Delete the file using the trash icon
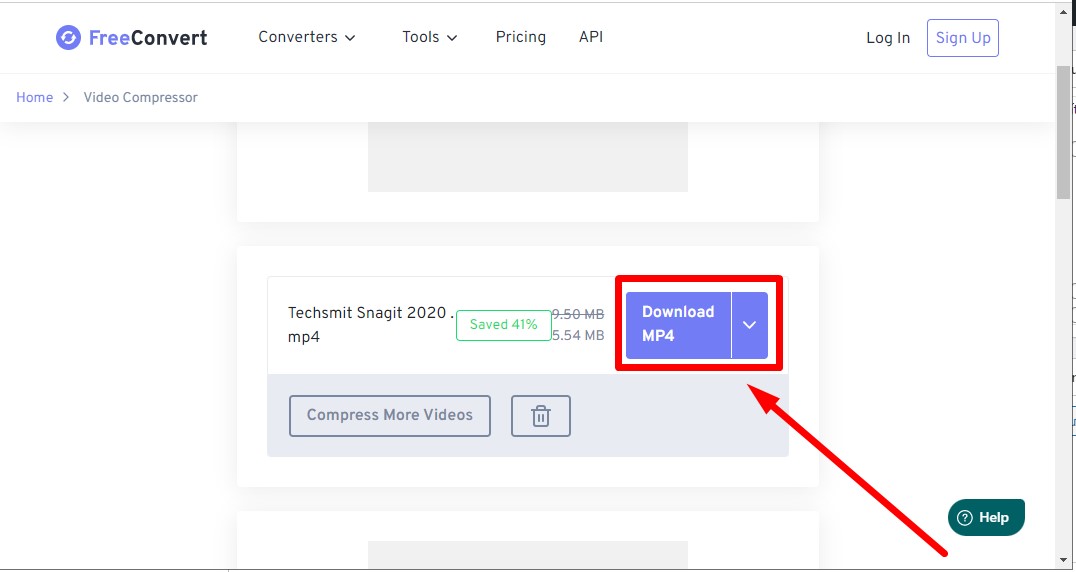 click(x=540, y=416)
